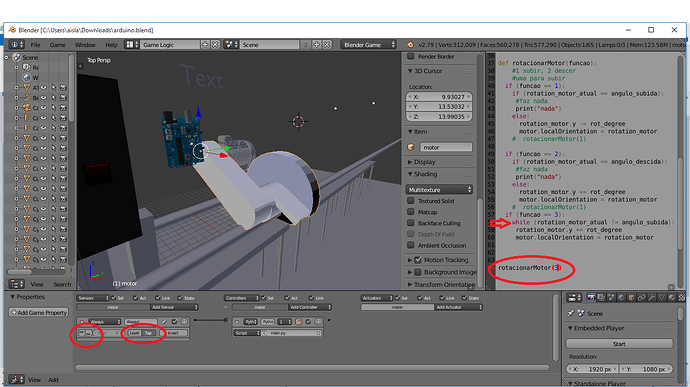This screenshot has height=387, width=690.
Task: Enable Matcap checkbox
Action: click(411, 212)
